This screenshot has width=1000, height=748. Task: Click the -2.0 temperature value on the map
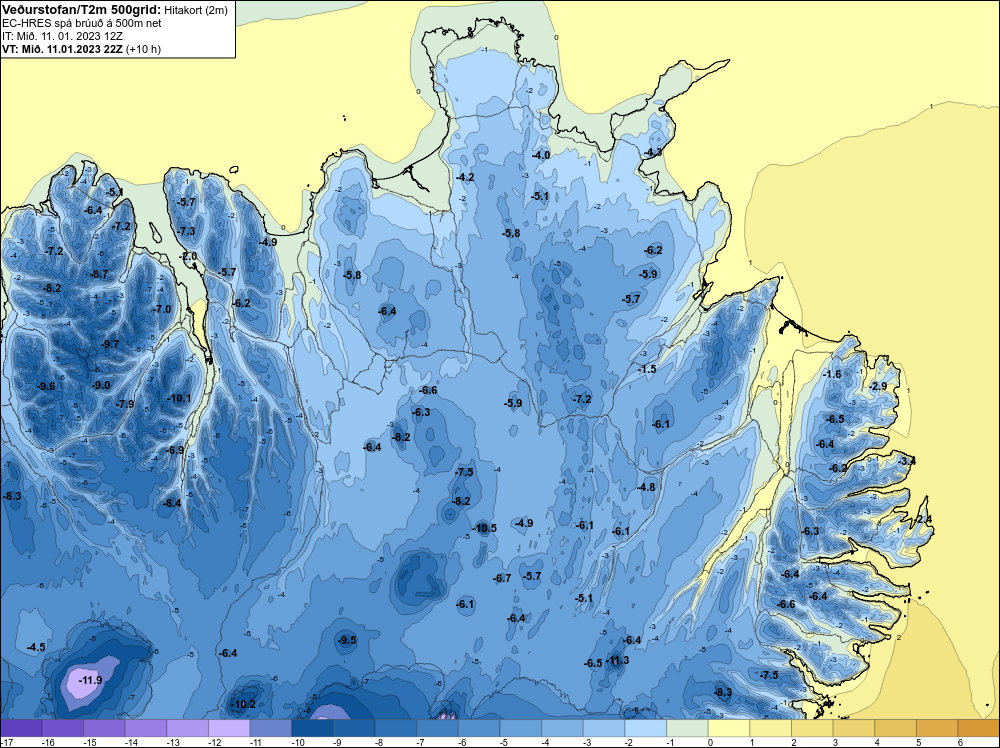coord(189,256)
